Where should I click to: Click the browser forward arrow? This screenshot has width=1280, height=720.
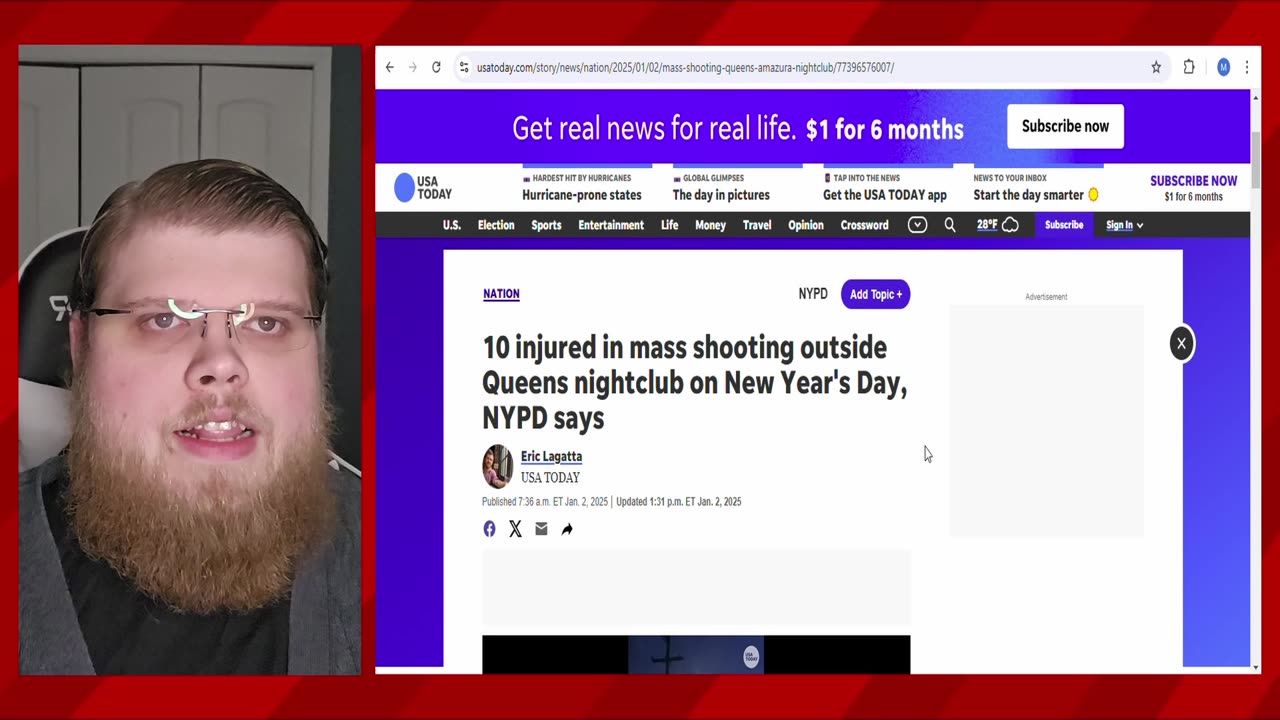click(413, 67)
